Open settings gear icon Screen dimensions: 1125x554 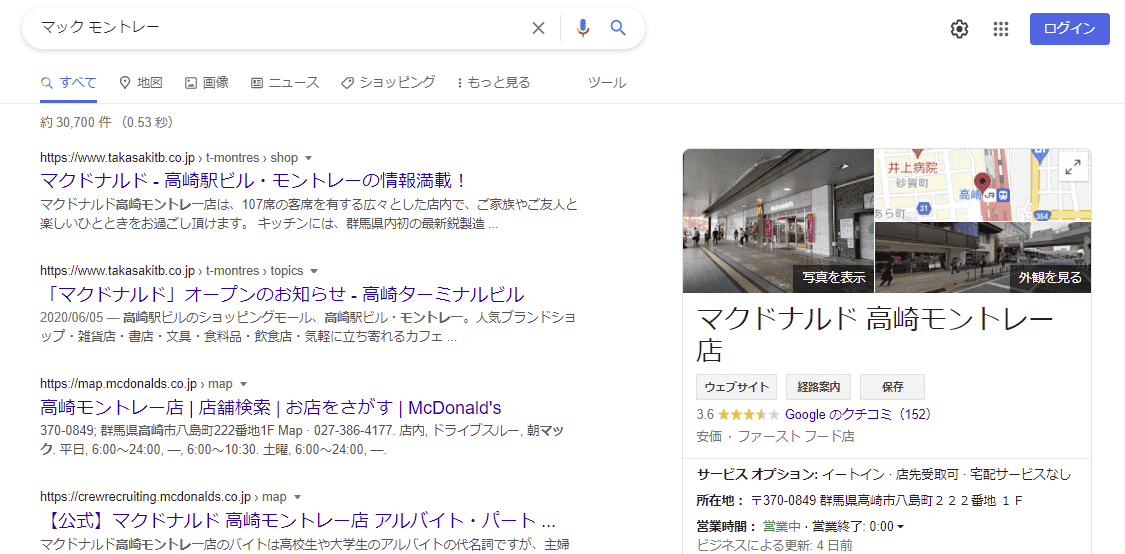point(959,29)
